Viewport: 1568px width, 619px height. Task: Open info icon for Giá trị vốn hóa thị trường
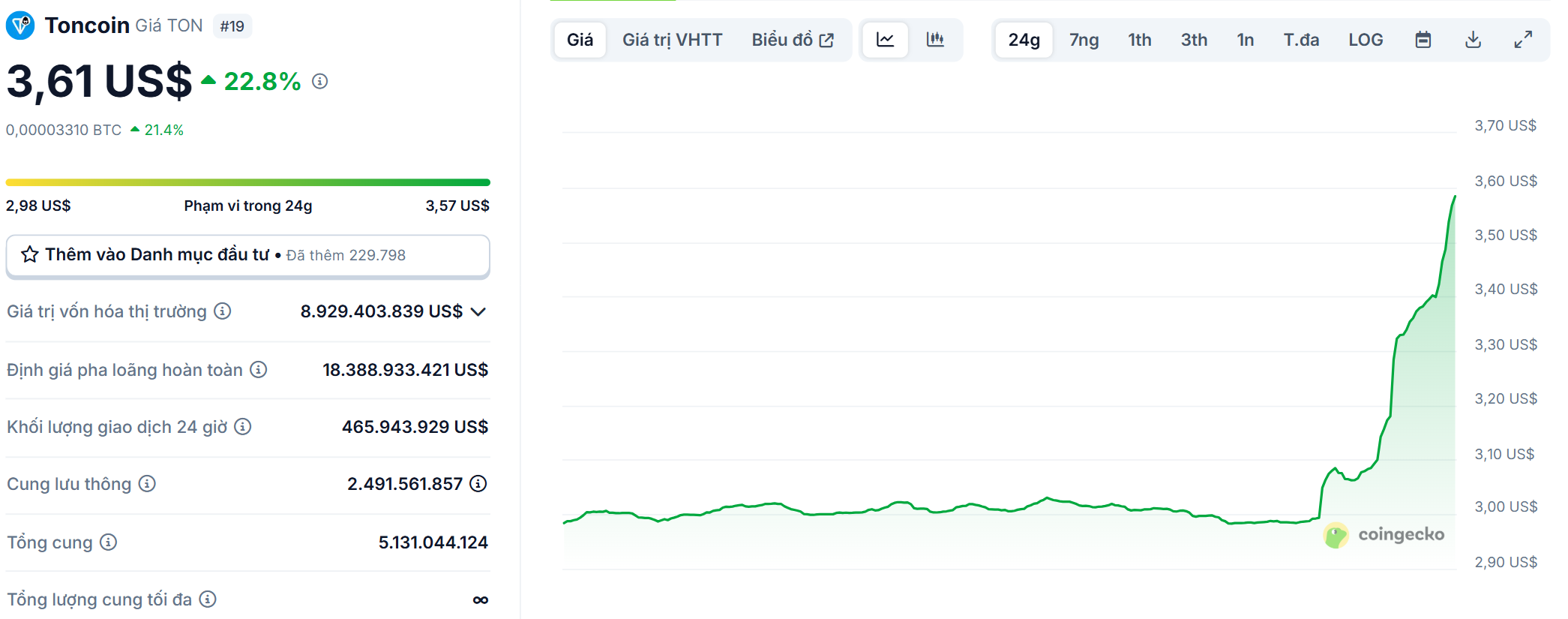pos(223,311)
